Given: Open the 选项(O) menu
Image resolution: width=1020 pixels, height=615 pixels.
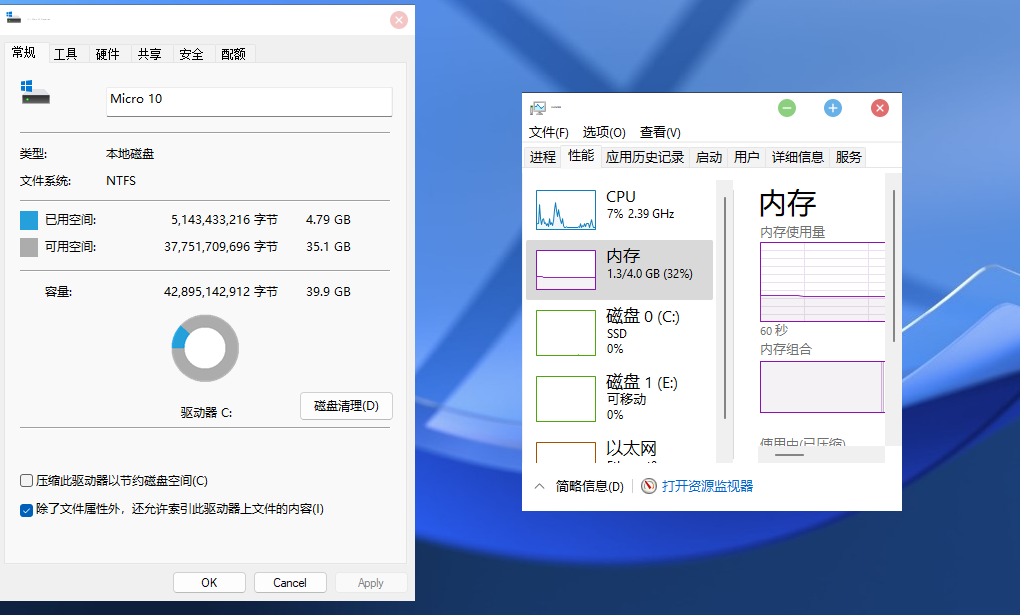Looking at the screenshot, I should 603,132.
